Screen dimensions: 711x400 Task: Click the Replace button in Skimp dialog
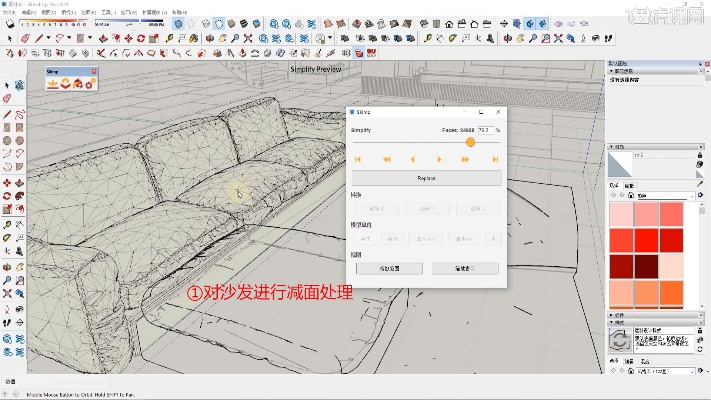[426, 178]
